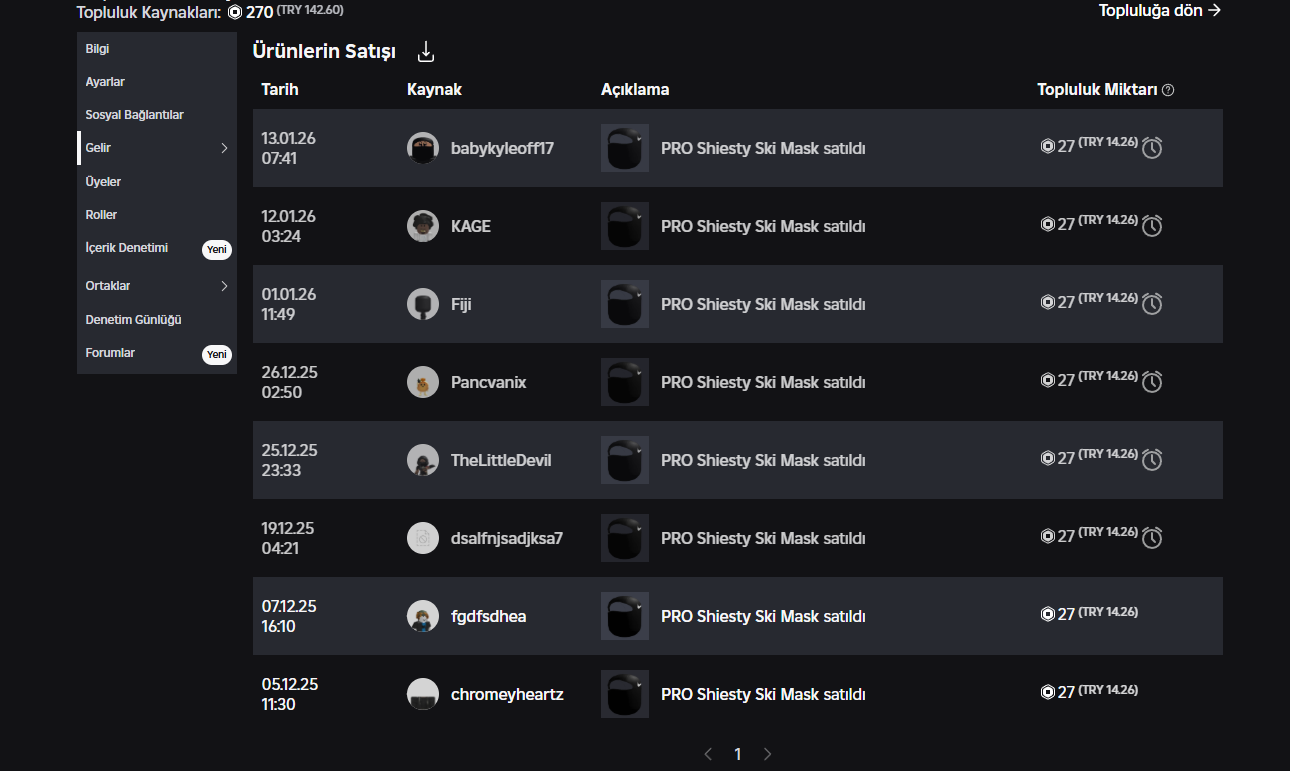Select page number 1
Viewport: 1290px width, 771px height.
point(738,754)
